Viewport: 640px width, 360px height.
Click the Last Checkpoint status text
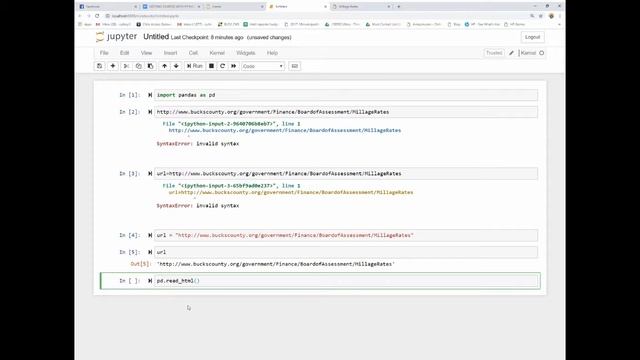pos(207,38)
